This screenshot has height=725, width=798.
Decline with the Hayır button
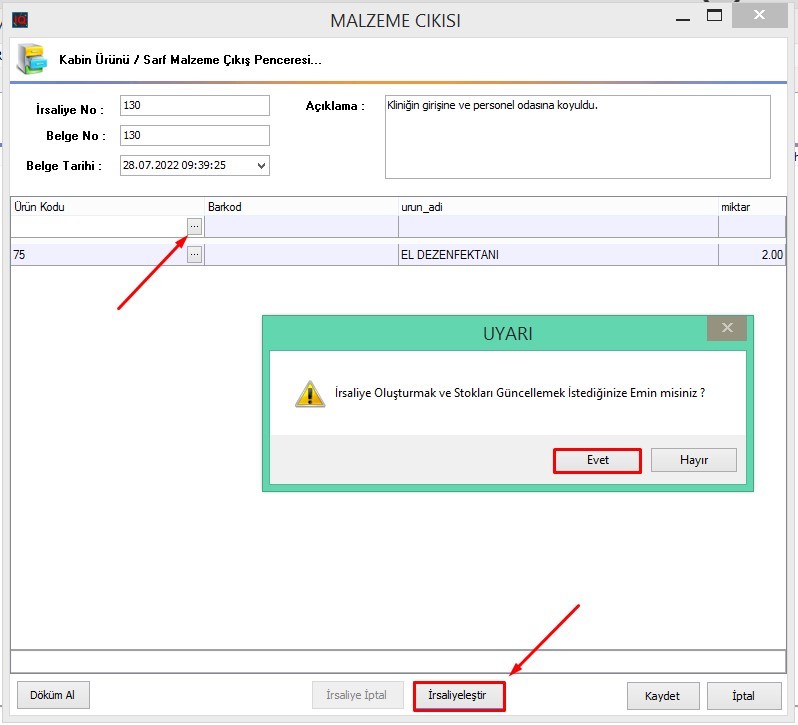point(693,460)
